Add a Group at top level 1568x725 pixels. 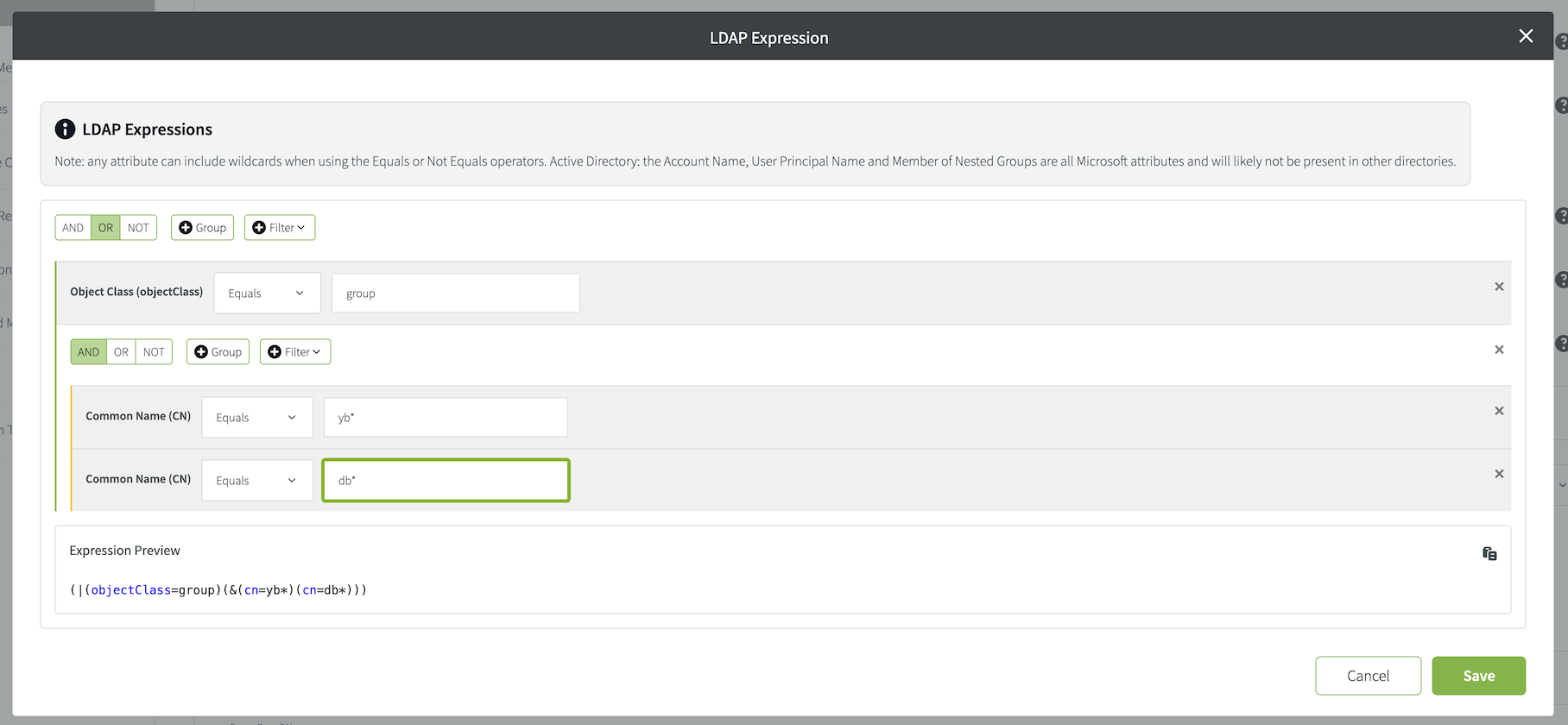click(x=202, y=228)
